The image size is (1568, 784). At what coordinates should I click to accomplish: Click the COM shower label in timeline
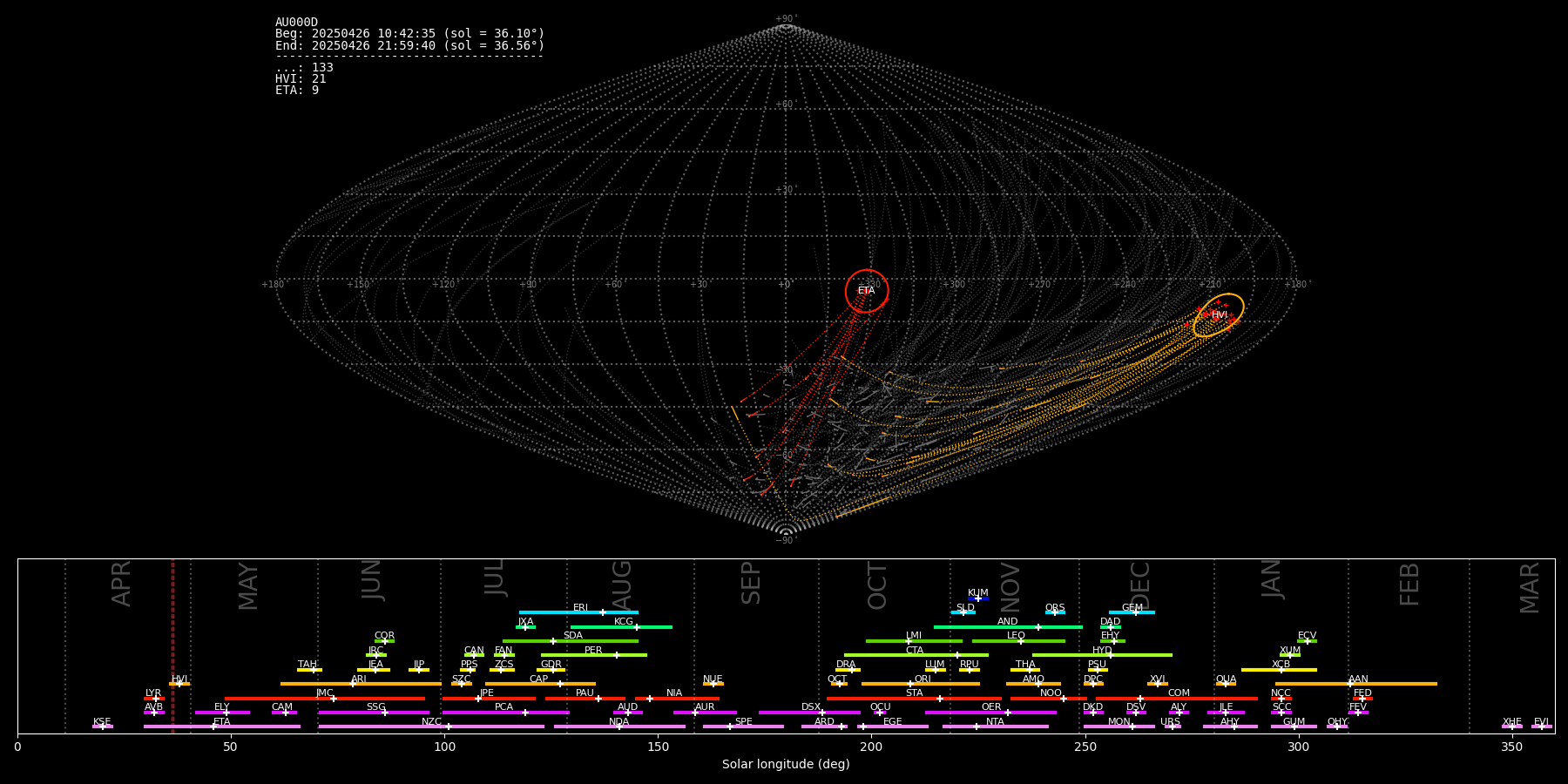1179,693
